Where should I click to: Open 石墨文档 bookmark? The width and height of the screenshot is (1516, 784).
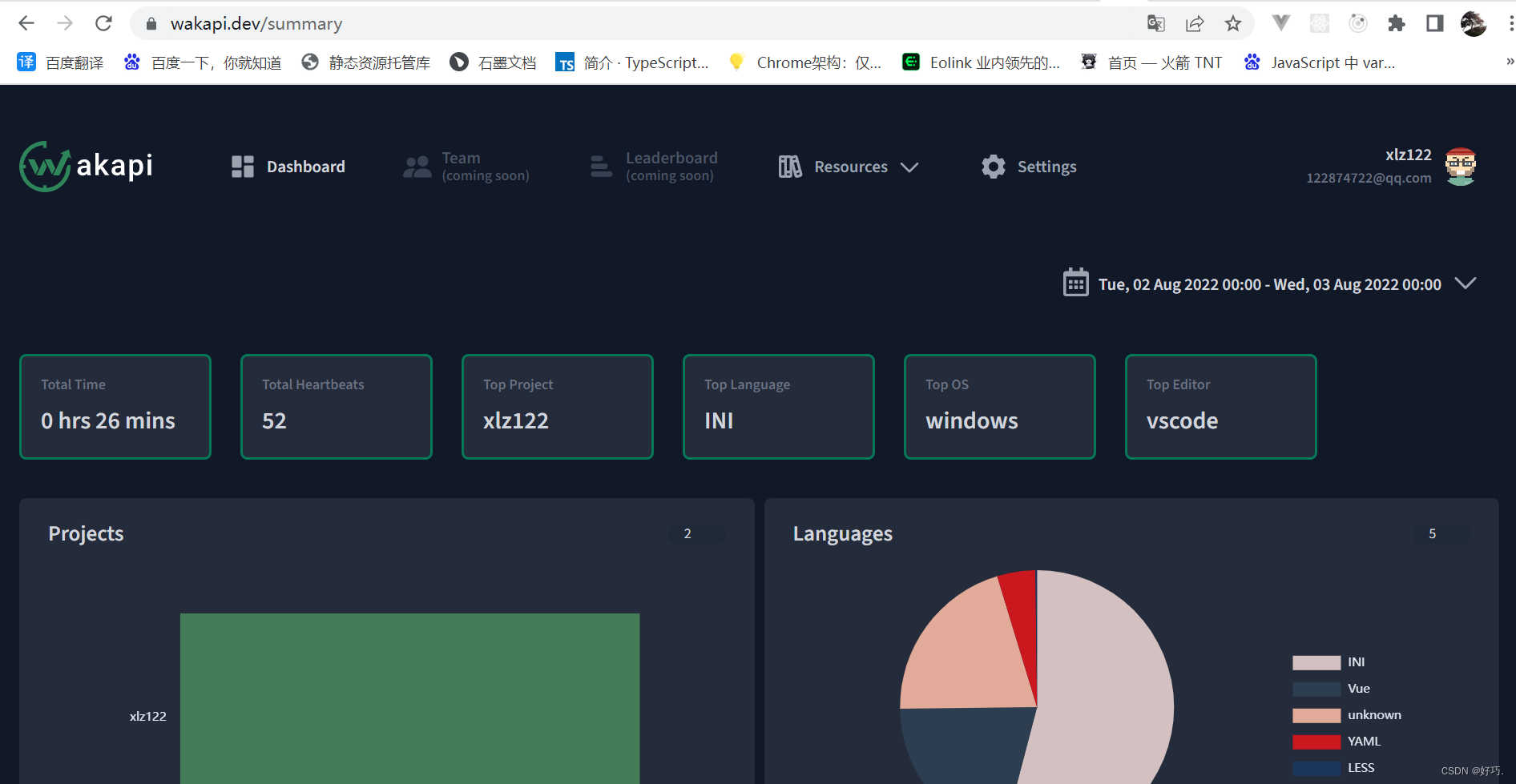click(493, 62)
